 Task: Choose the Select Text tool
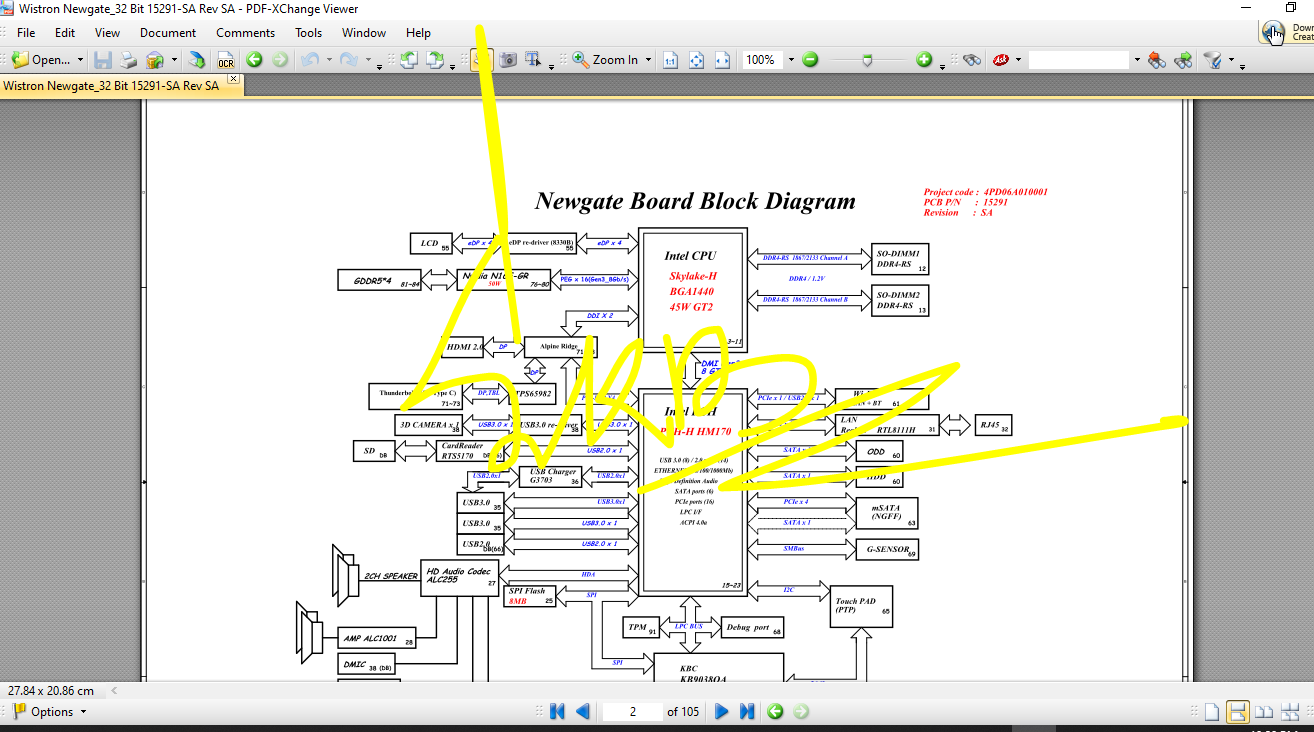click(534, 60)
